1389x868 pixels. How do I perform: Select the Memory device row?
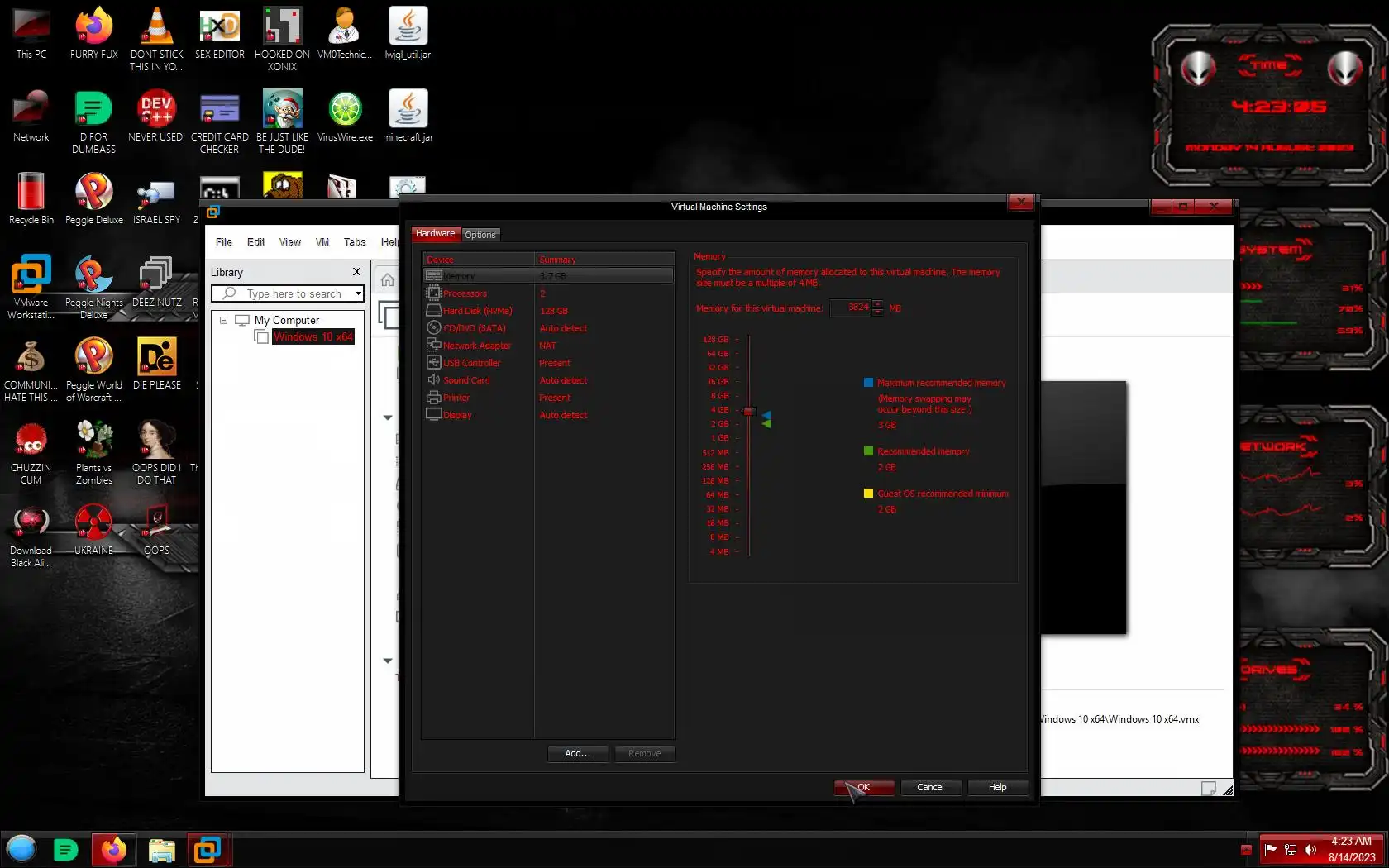tap(548, 276)
